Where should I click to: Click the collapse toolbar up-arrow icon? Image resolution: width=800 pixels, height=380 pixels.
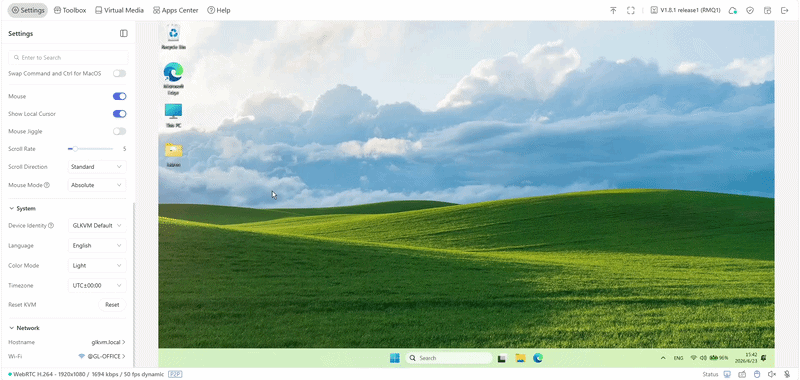coord(613,10)
